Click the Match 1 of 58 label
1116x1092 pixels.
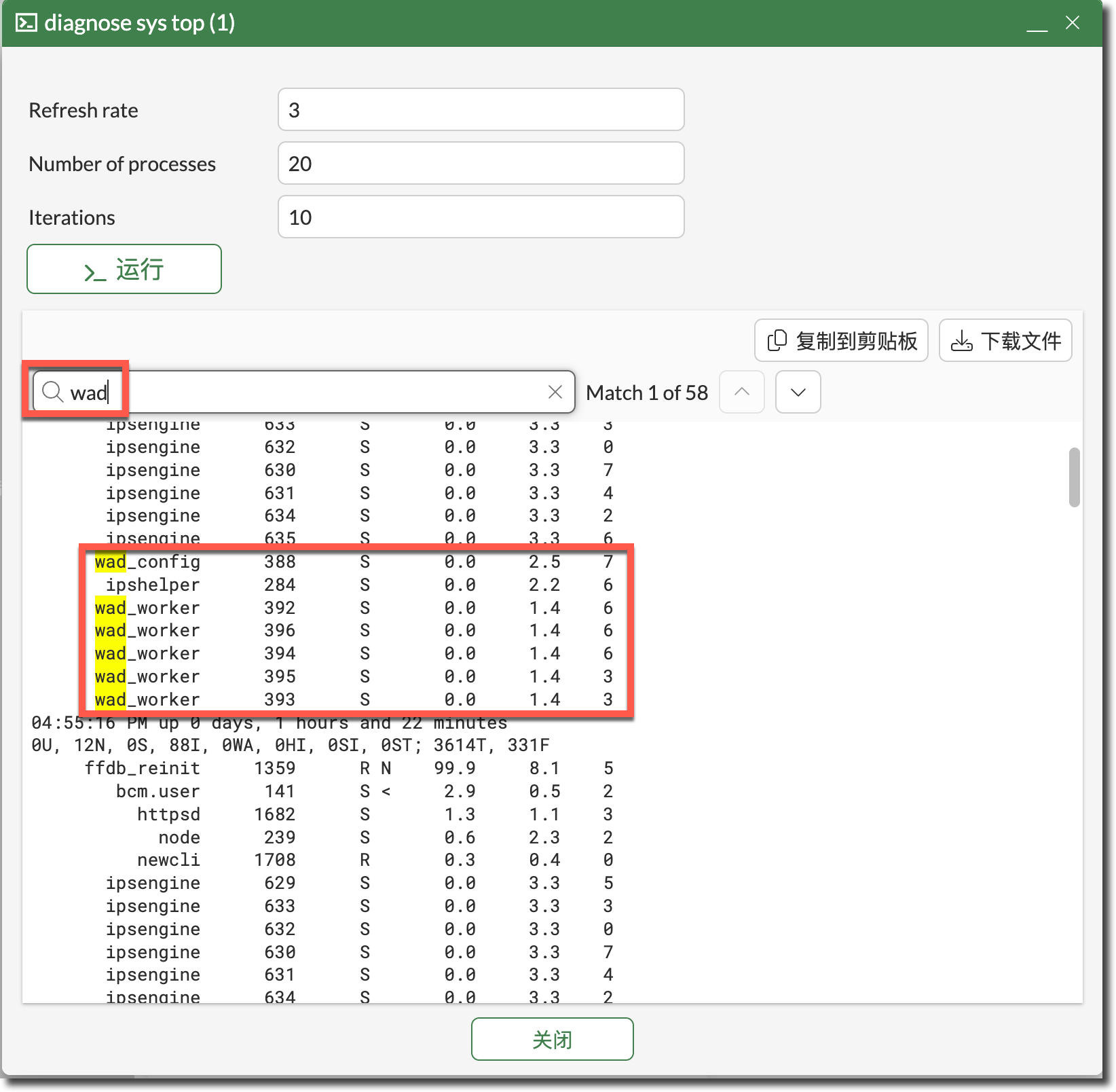(647, 393)
